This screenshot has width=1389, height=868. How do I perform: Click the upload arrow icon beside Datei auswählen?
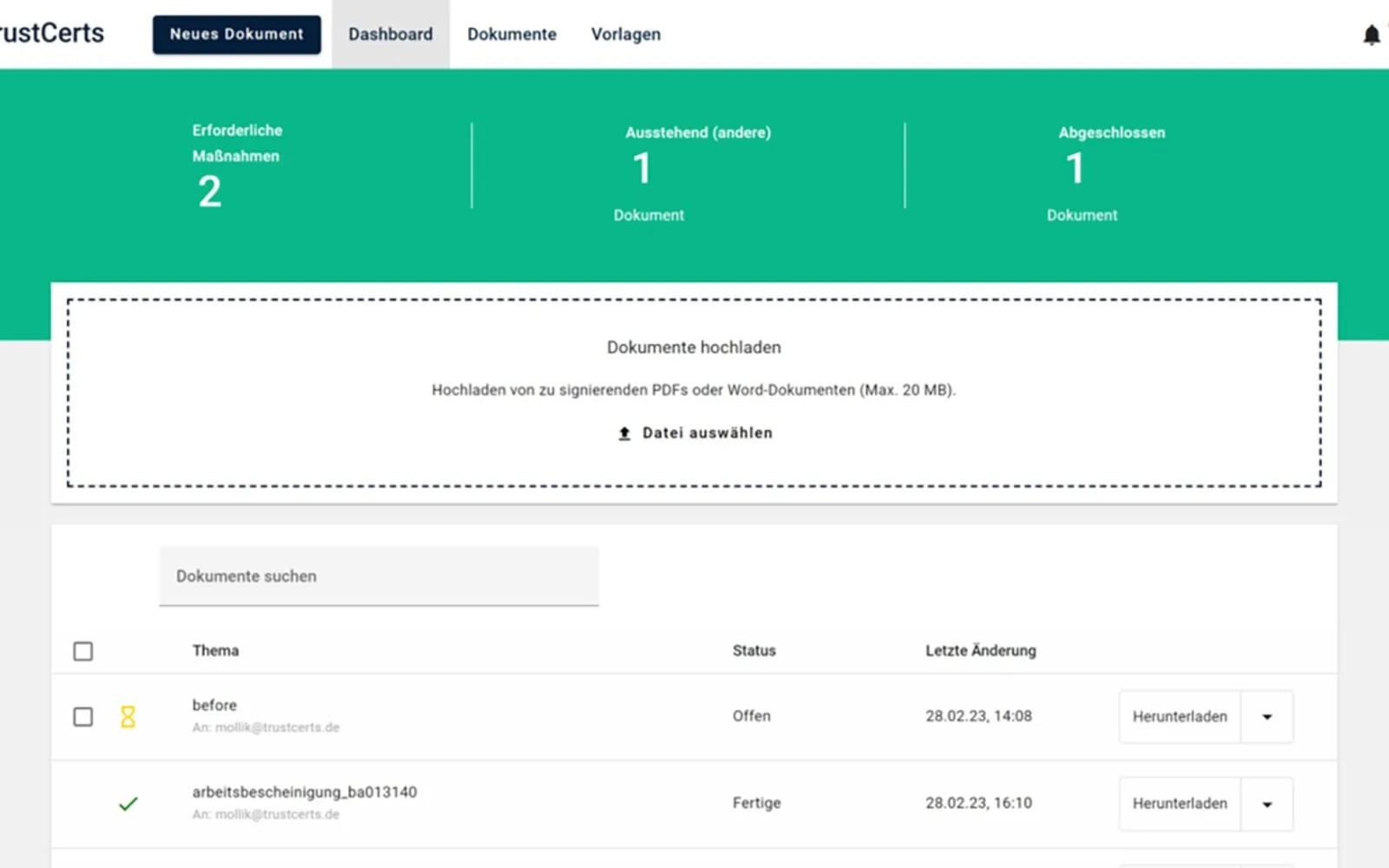click(624, 433)
